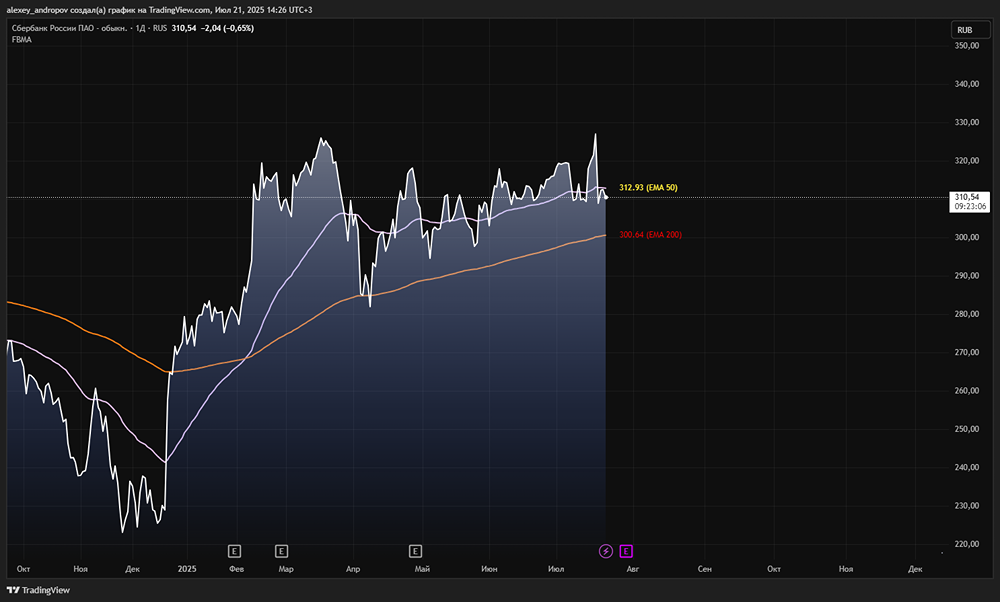Image resolution: width=1000 pixels, height=602 pixels.
Task: Click the Сбербанк России ПАО symbol title
Action: [69, 28]
